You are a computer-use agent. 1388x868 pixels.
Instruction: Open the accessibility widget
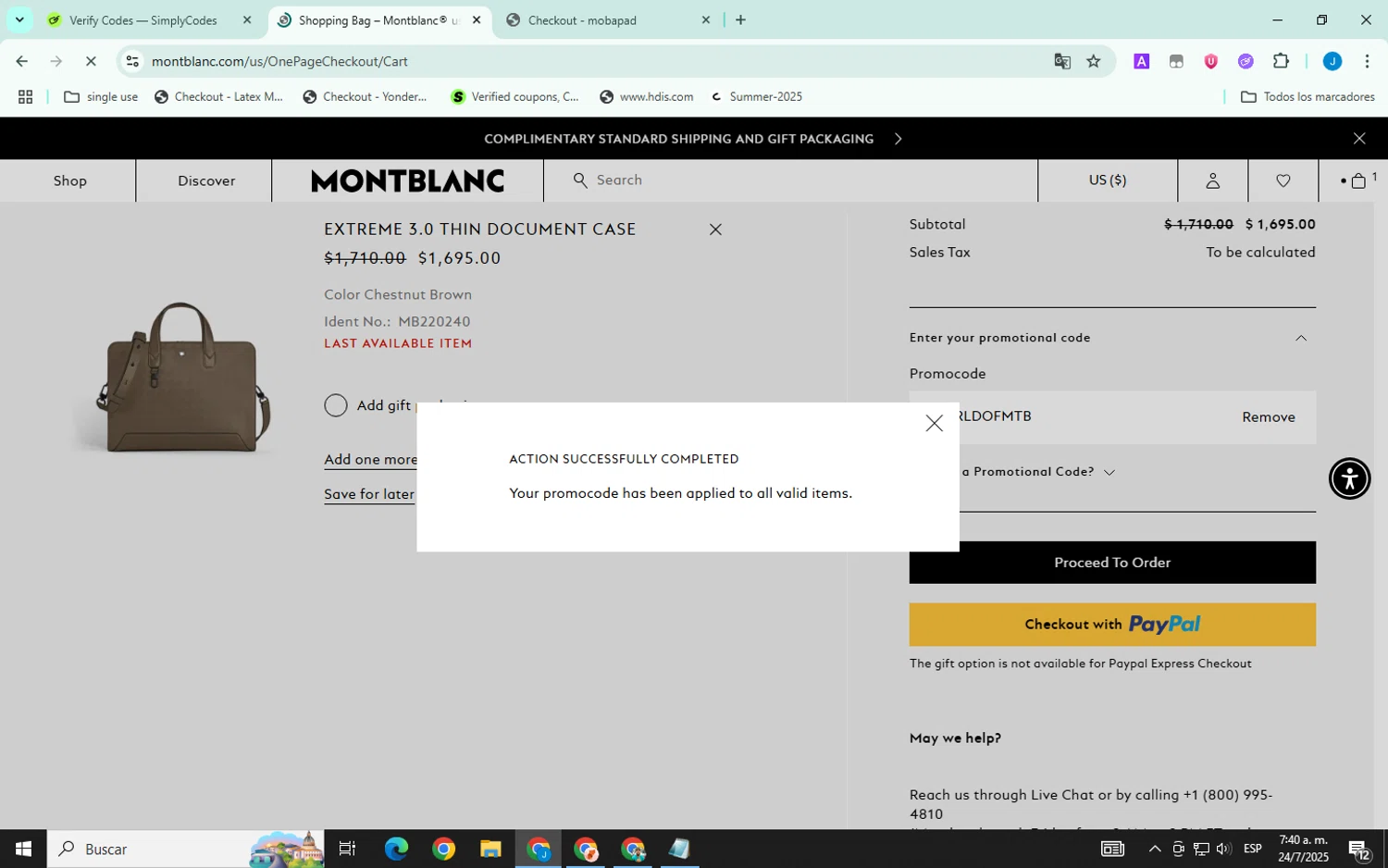click(1349, 478)
